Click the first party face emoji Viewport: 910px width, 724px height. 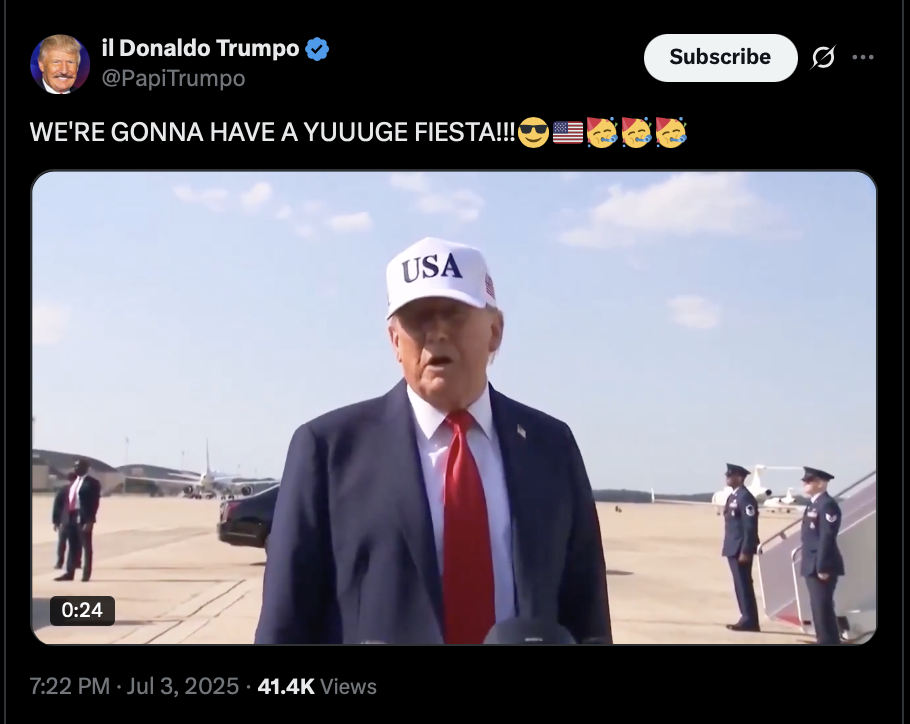click(x=602, y=132)
